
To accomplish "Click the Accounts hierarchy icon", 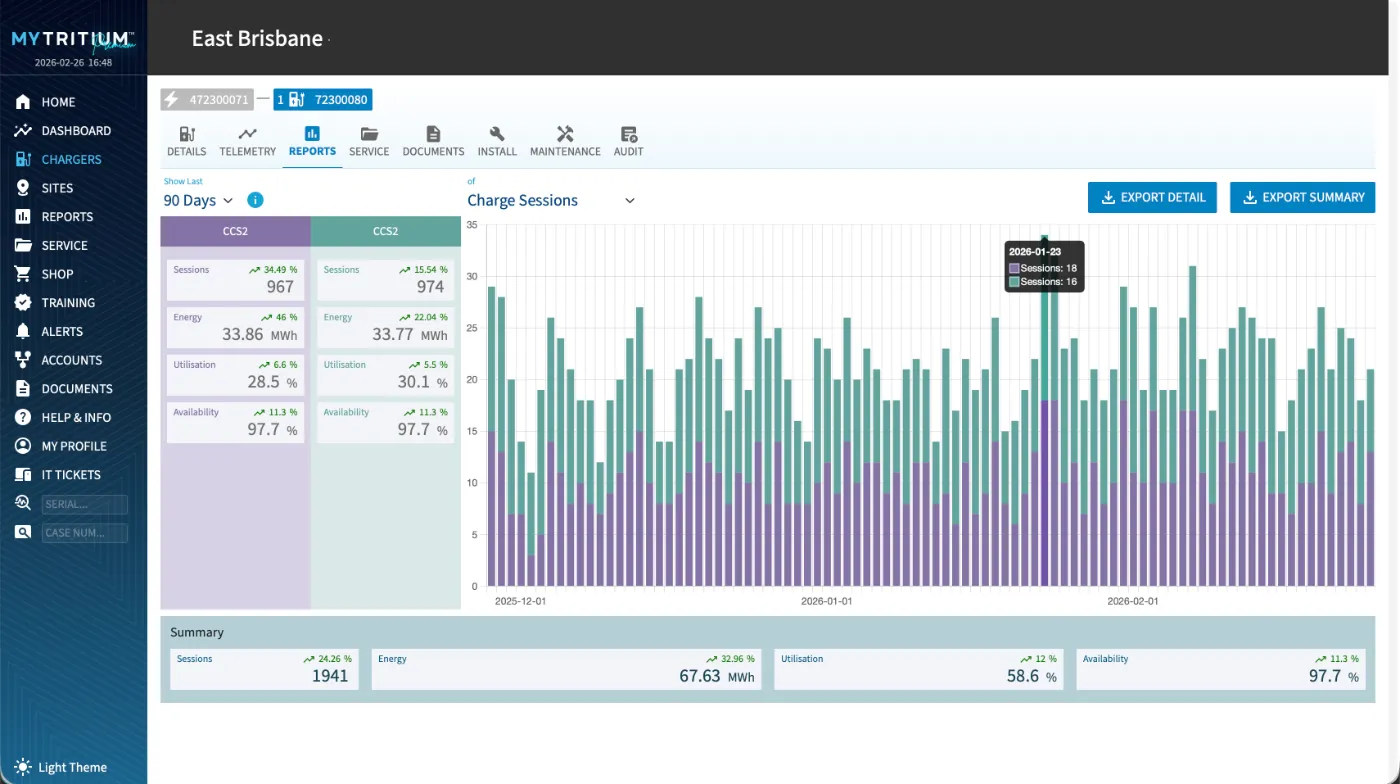I will (23, 360).
